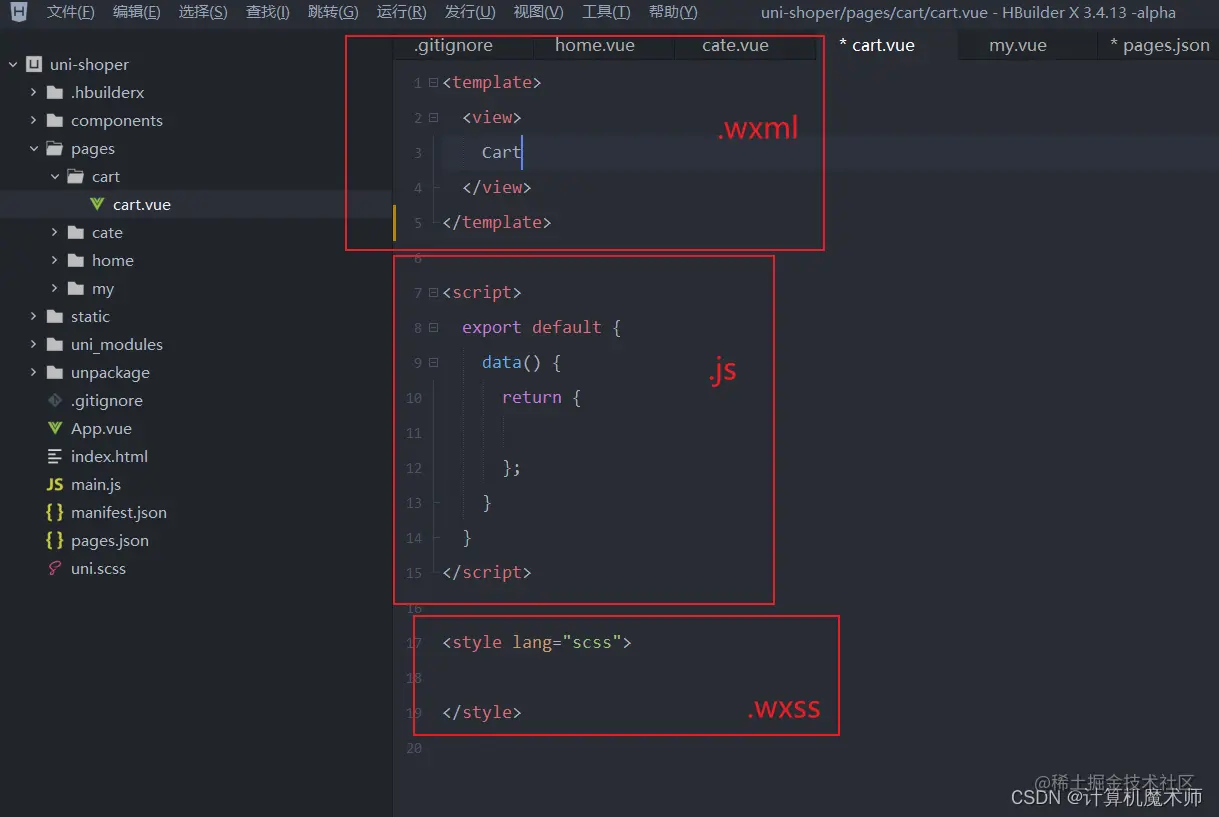The width and height of the screenshot is (1219, 817).
Task: Click the my folder icon
Action: pos(76,289)
